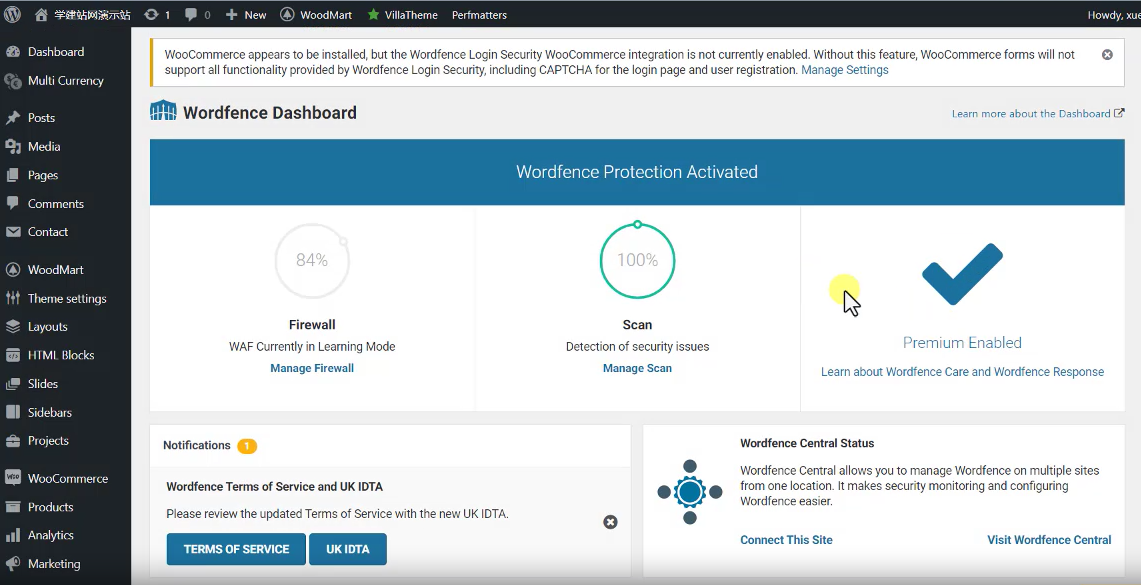Click the updates icon showing 1
This screenshot has height=585, width=1141.
151,15
